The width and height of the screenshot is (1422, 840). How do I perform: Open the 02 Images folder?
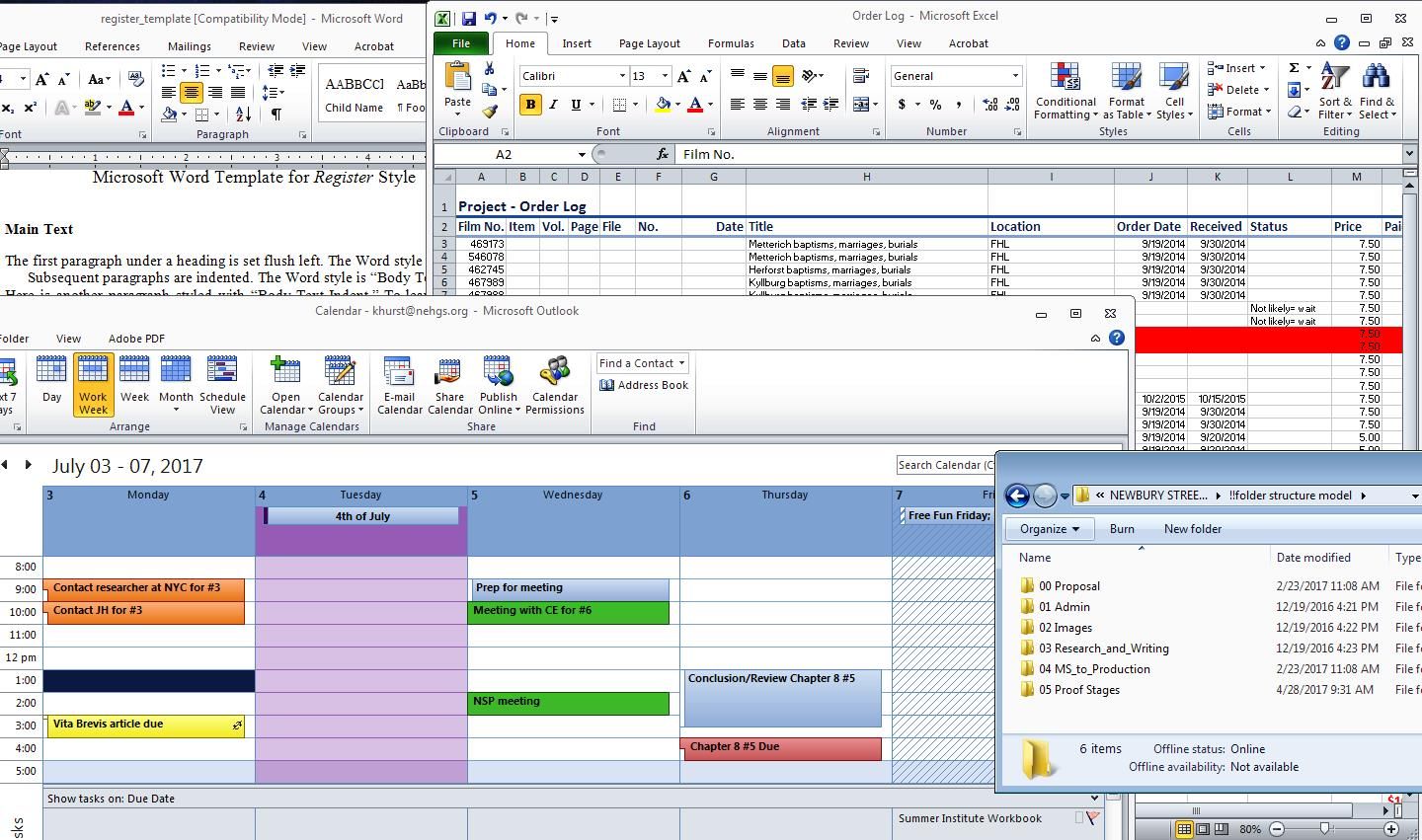tap(1065, 628)
